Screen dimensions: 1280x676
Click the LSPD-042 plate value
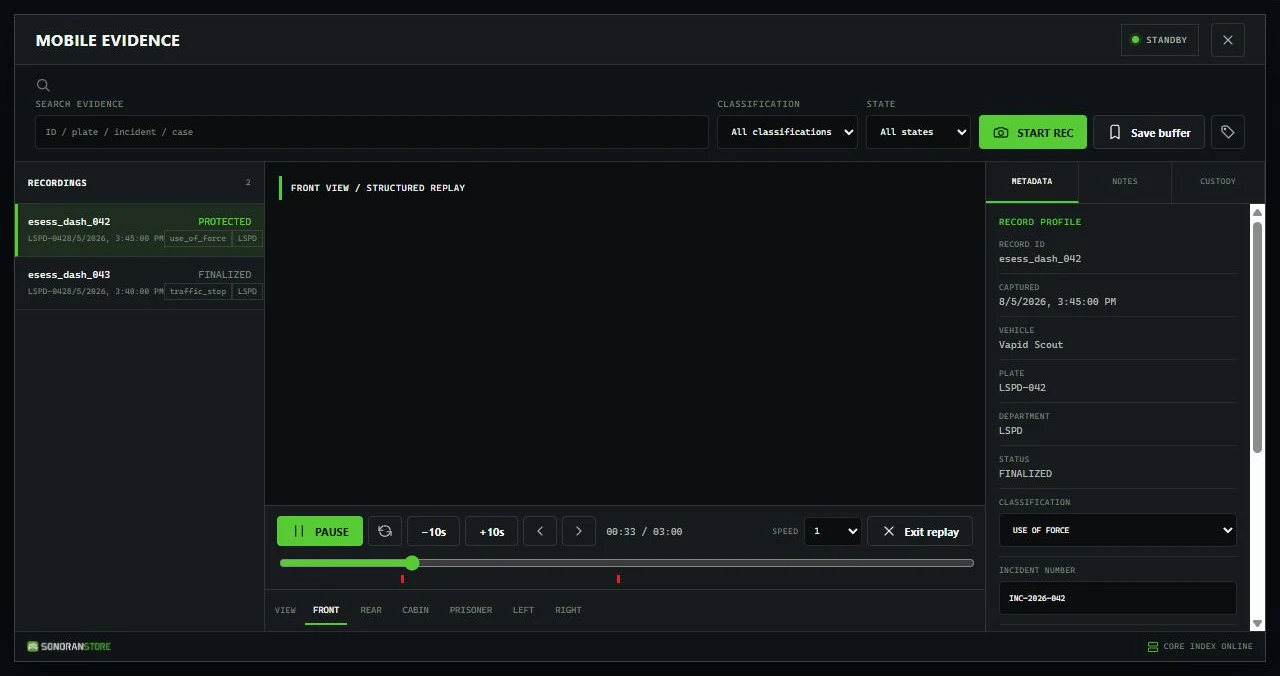pos(1022,388)
